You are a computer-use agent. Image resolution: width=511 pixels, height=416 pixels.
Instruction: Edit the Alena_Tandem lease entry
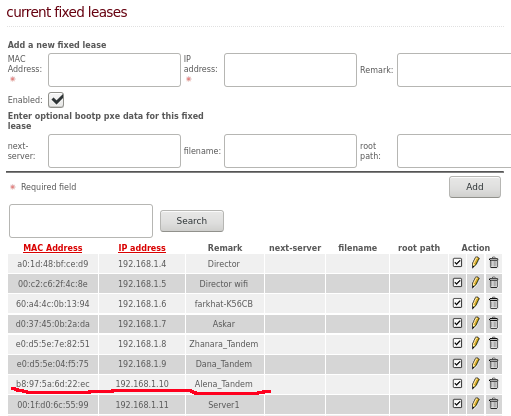(475, 383)
